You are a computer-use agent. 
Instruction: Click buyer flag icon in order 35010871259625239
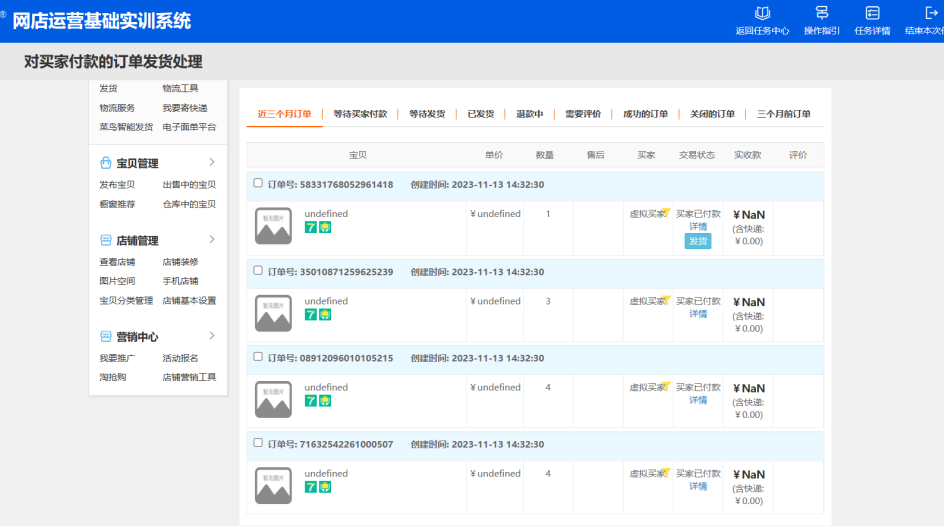[x=666, y=299]
